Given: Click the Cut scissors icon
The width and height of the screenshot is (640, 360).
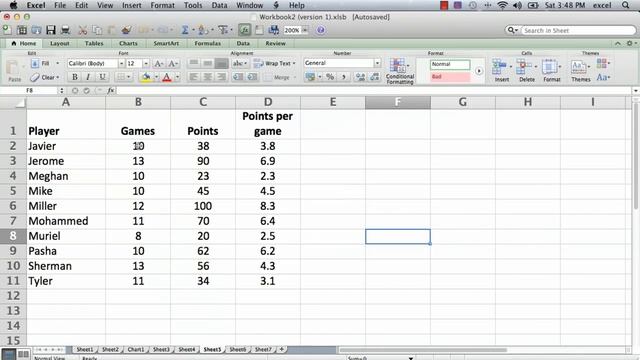Looking at the screenshot, I should [83, 30].
